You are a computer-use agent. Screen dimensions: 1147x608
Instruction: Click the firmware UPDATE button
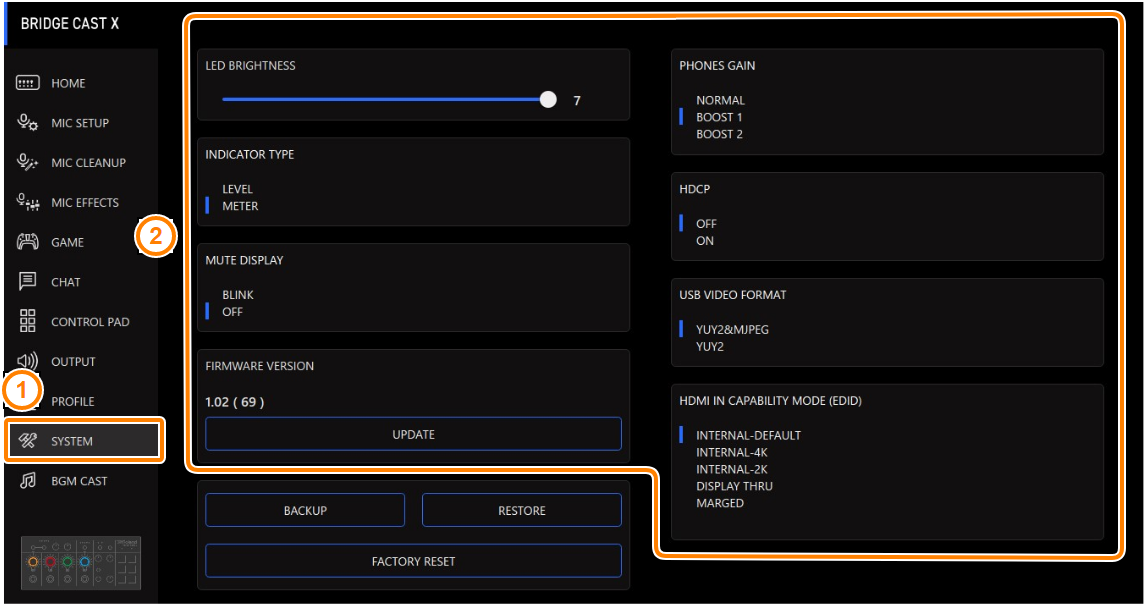click(413, 434)
